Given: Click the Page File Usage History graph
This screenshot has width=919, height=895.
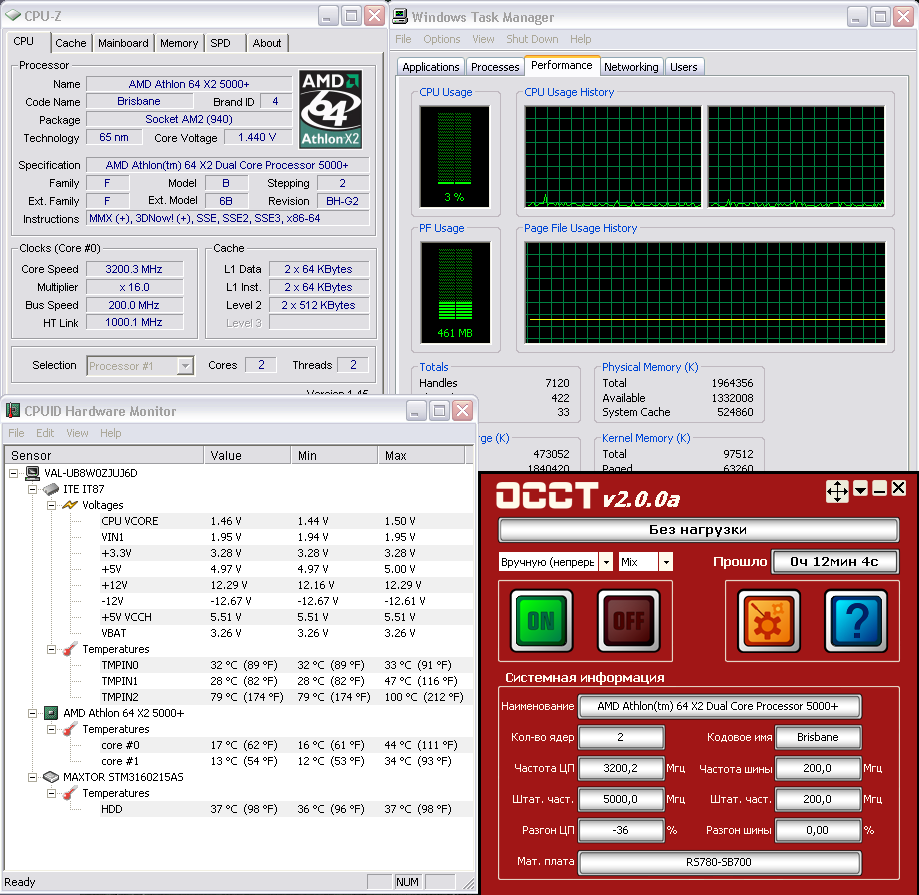Looking at the screenshot, I should click(x=705, y=292).
